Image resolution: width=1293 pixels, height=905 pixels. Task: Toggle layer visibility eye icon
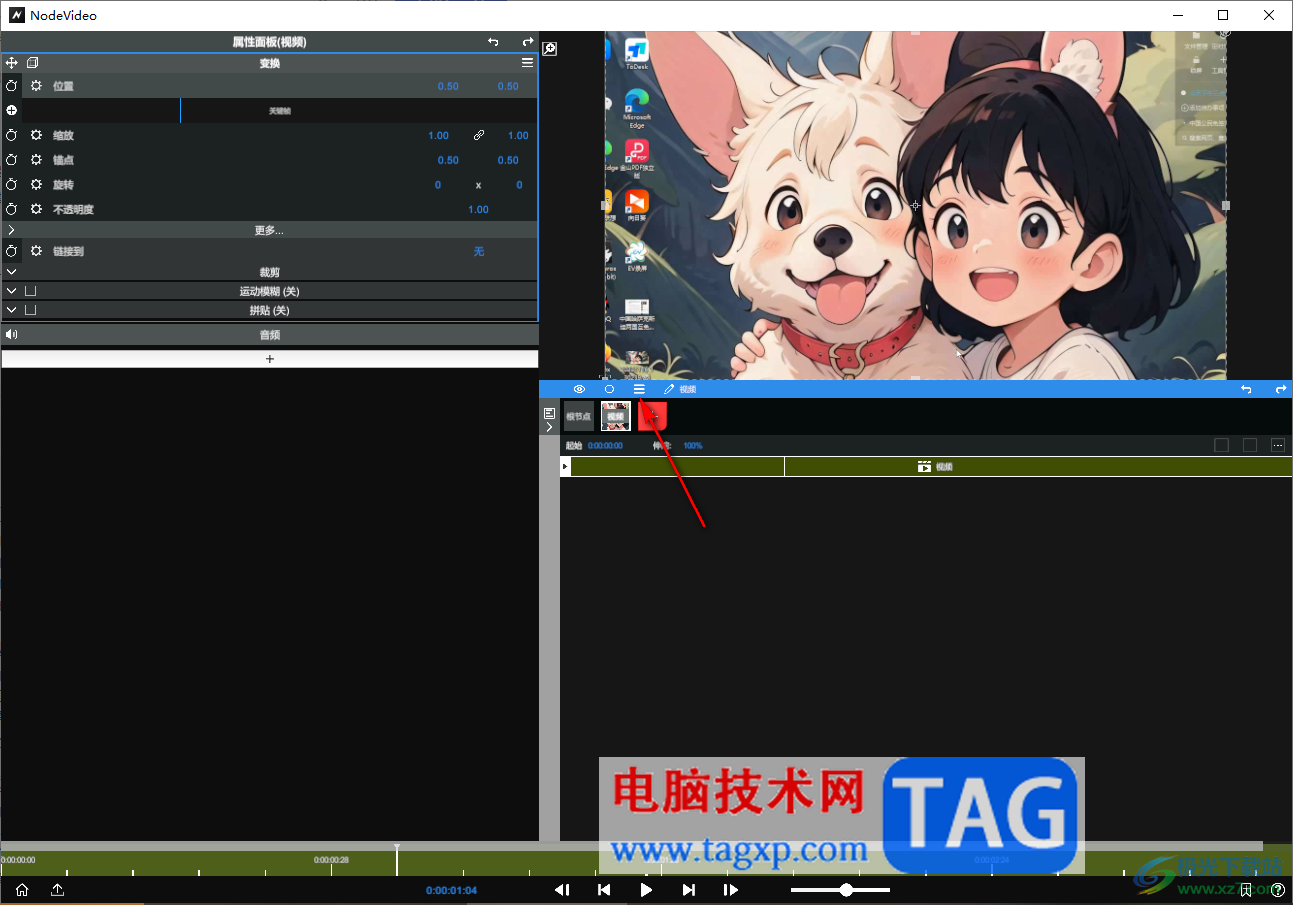click(579, 389)
